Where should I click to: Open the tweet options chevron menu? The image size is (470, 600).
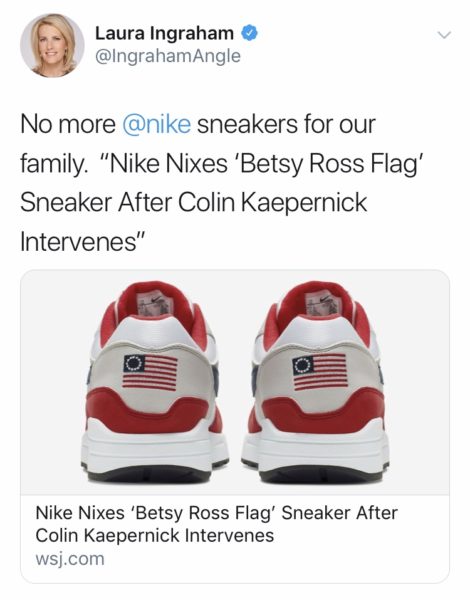point(444,35)
